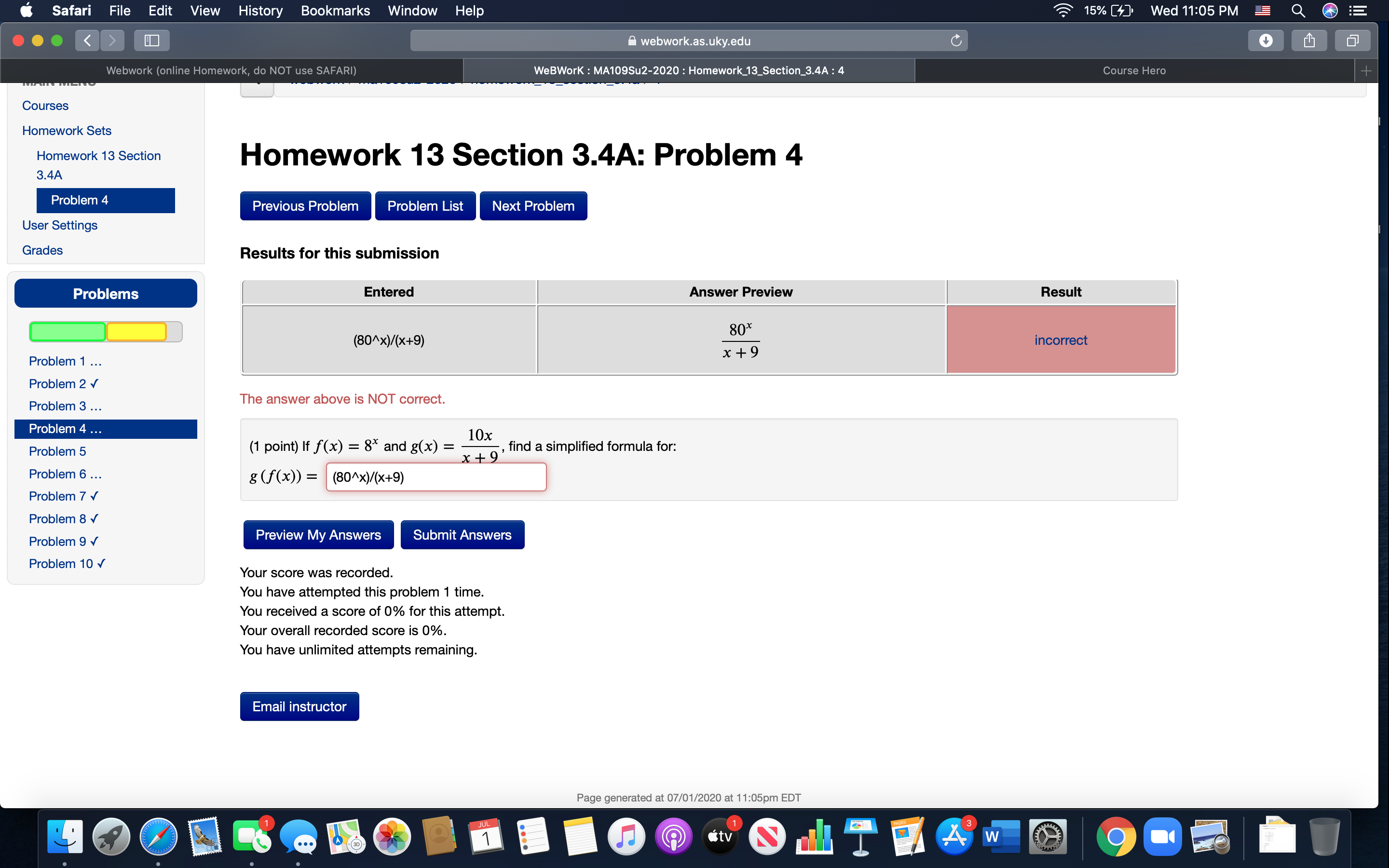Select the Grades menu item in sidebar

pyautogui.click(x=42, y=249)
